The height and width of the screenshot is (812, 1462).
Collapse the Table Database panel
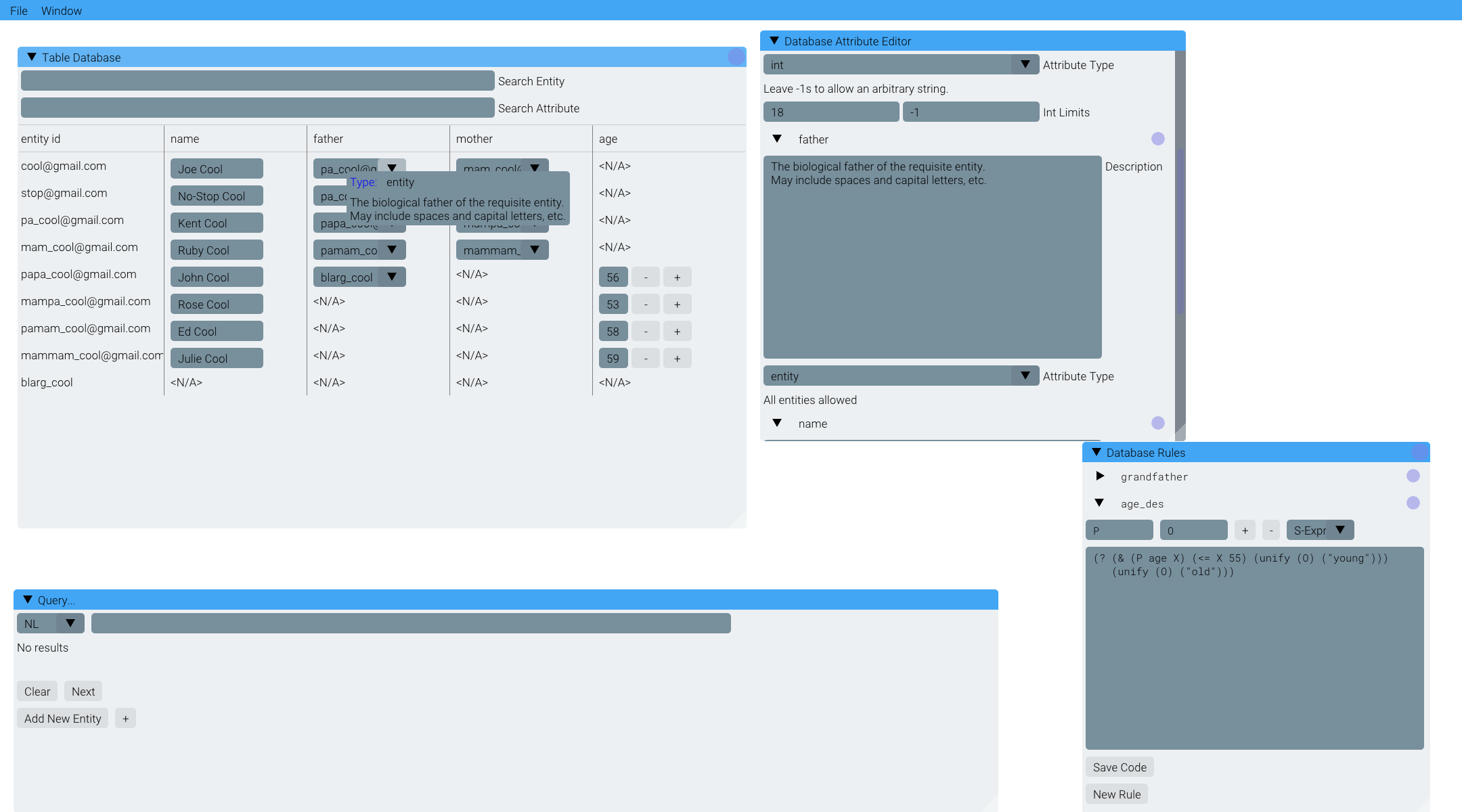click(31, 58)
